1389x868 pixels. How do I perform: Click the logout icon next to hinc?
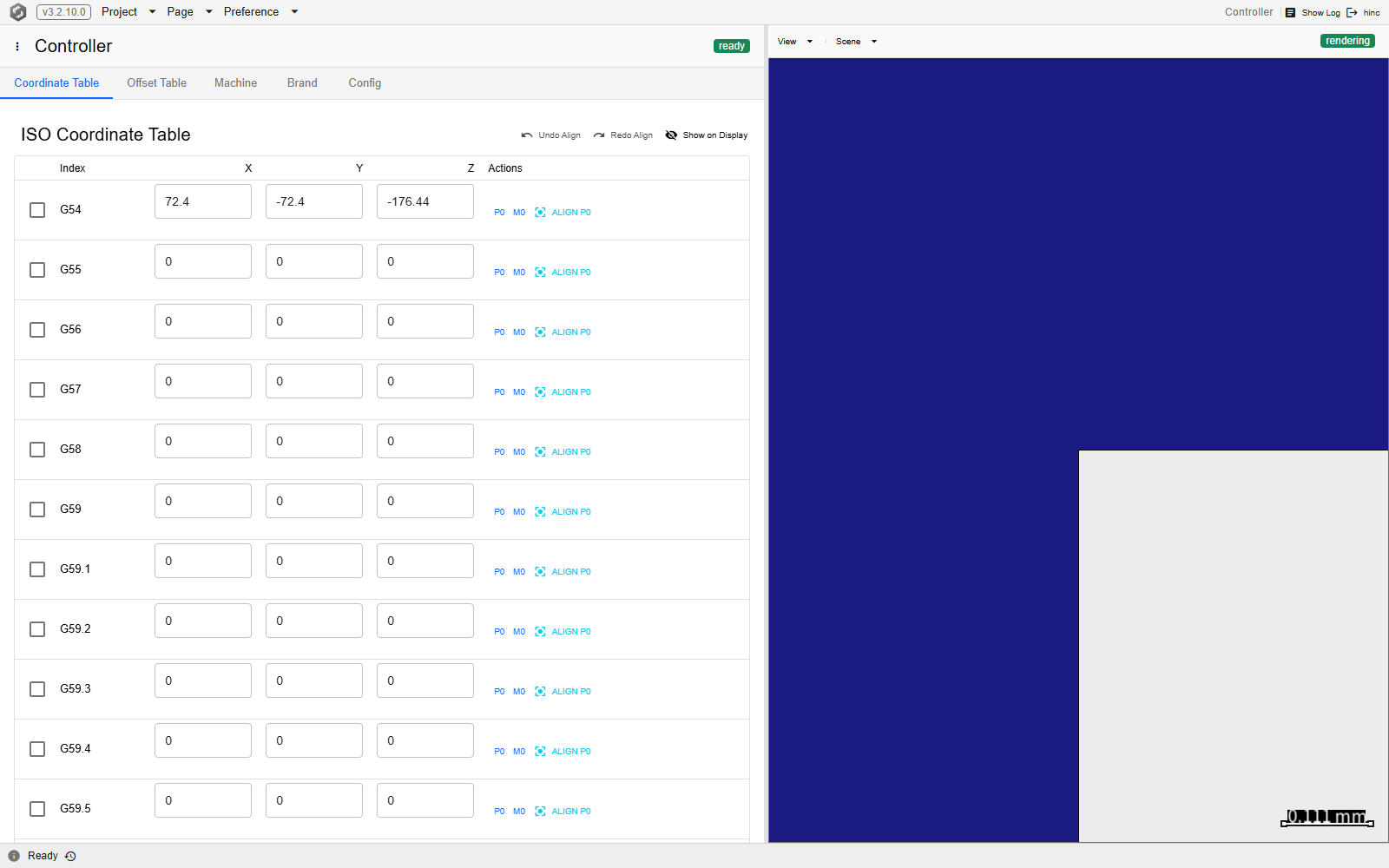[x=1352, y=12]
